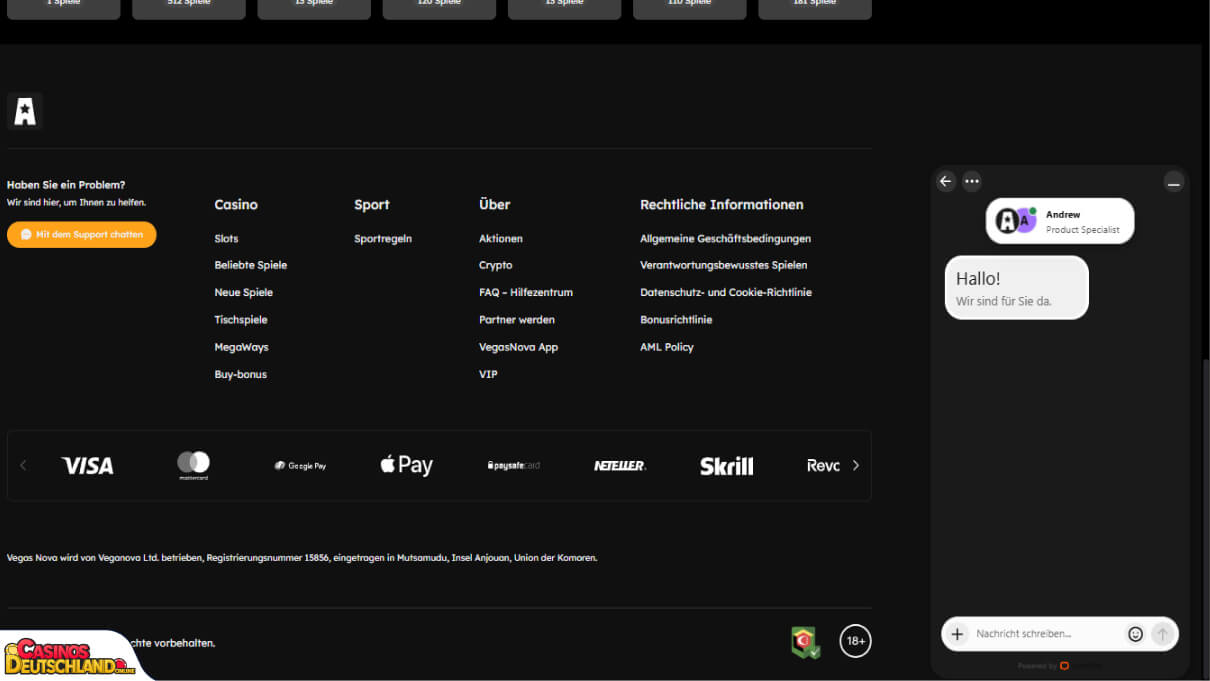This screenshot has height=681, width=1210.
Task: Open the MegaWays link
Action: [241, 347]
